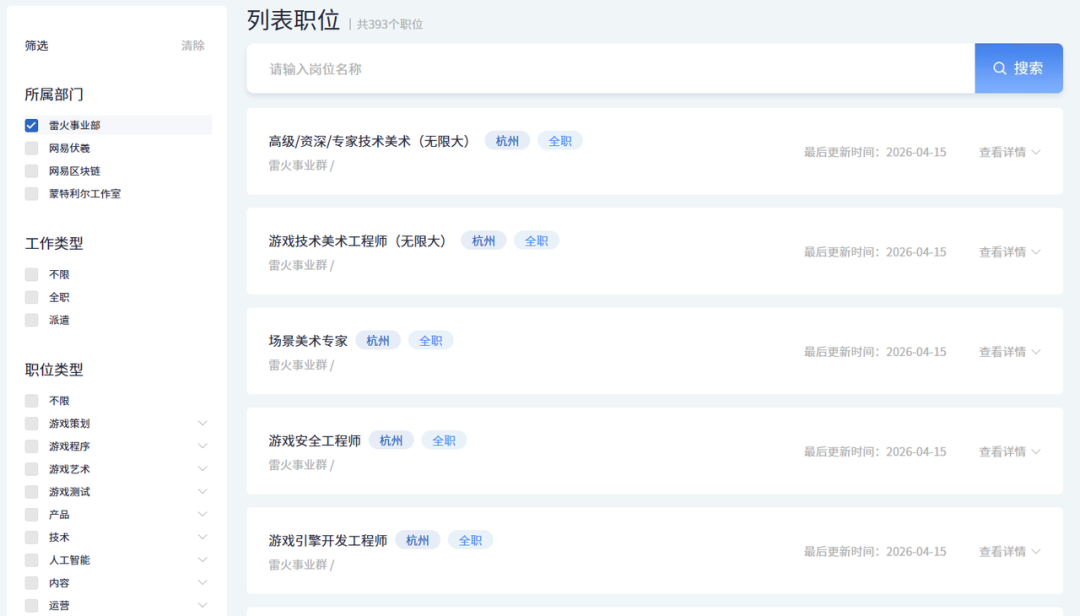Click the 杭州 tag on 游戏技术美术工程师

tap(483, 240)
